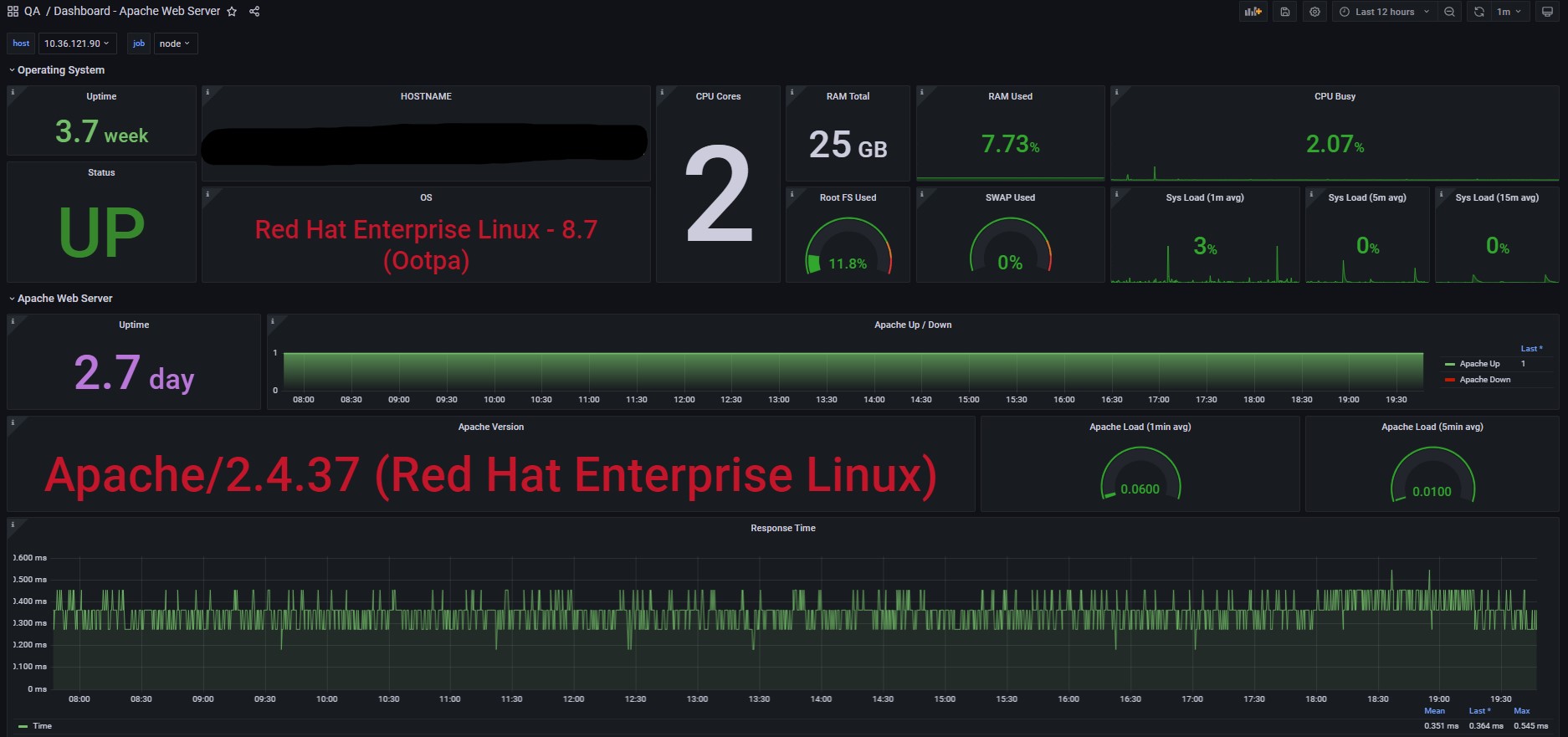Click Apache Up green legend color swatch
1568x737 pixels.
pyautogui.click(x=1450, y=364)
